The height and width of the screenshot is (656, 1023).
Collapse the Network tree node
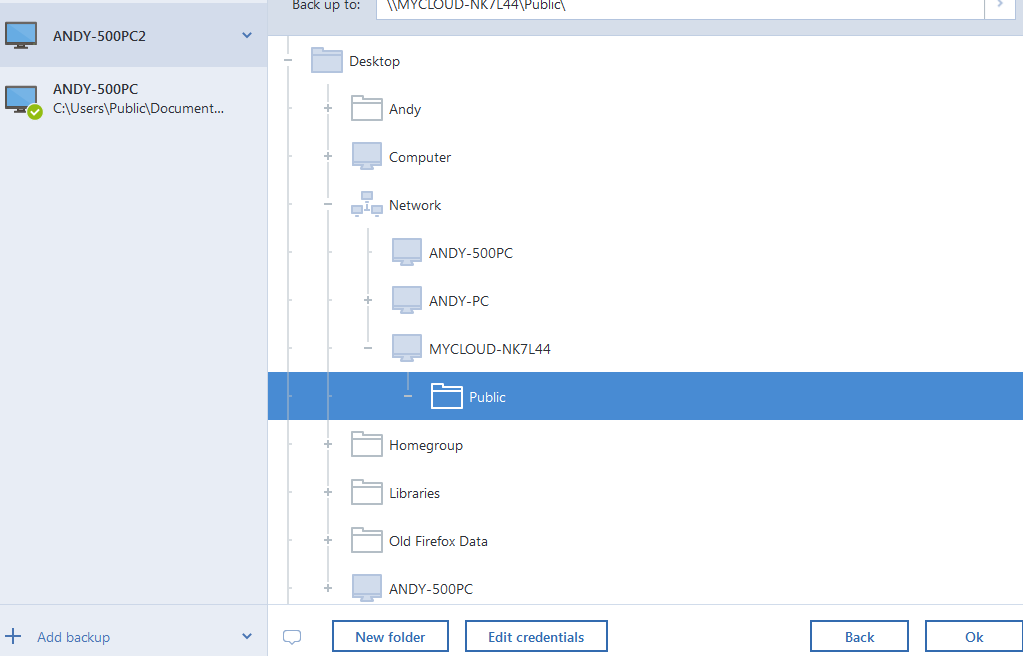[328, 205]
